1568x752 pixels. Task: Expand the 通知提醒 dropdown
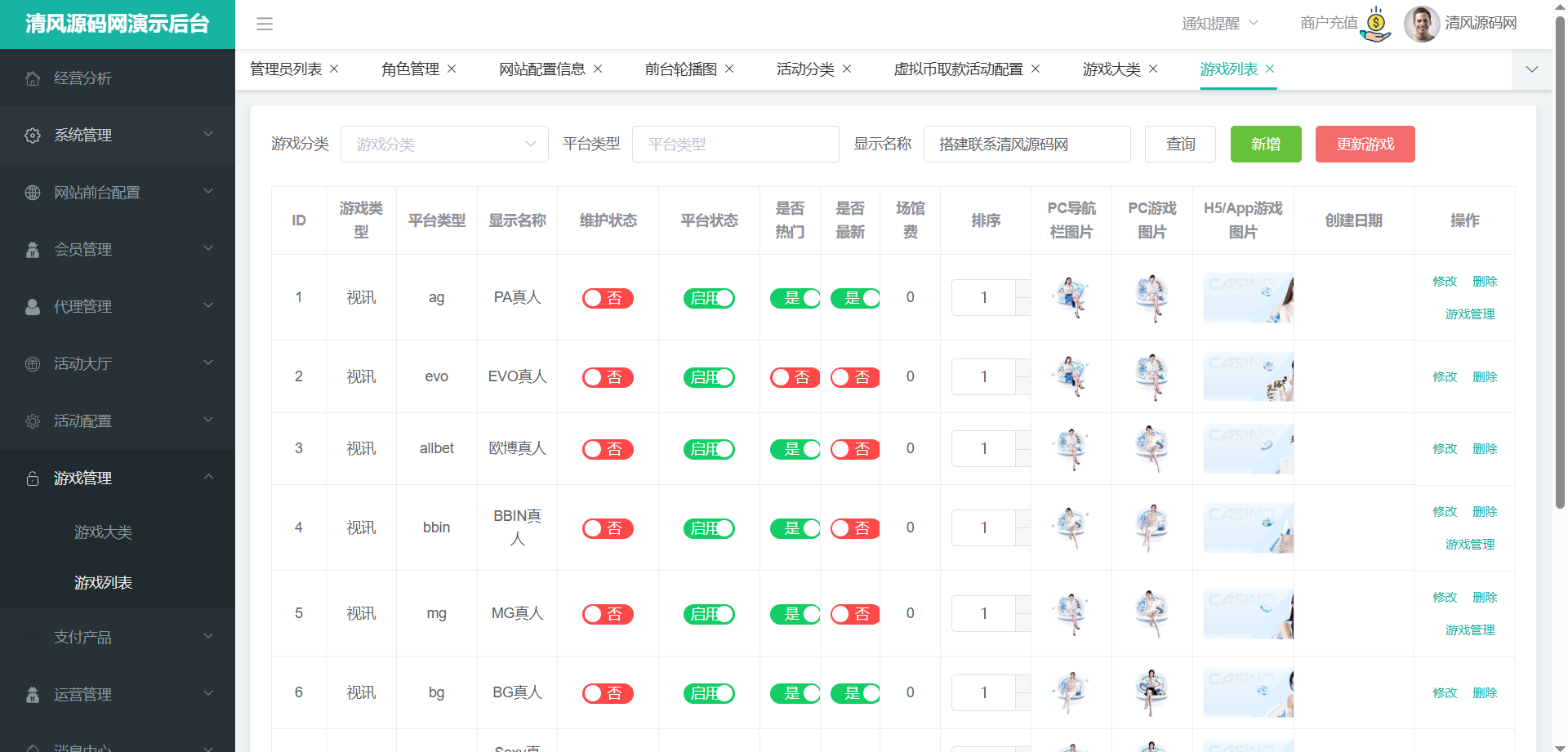tap(1219, 24)
